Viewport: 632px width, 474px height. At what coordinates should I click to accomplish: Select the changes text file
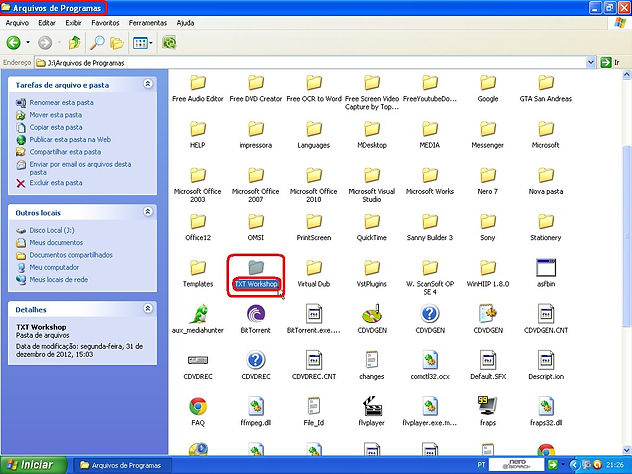pos(372,366)
